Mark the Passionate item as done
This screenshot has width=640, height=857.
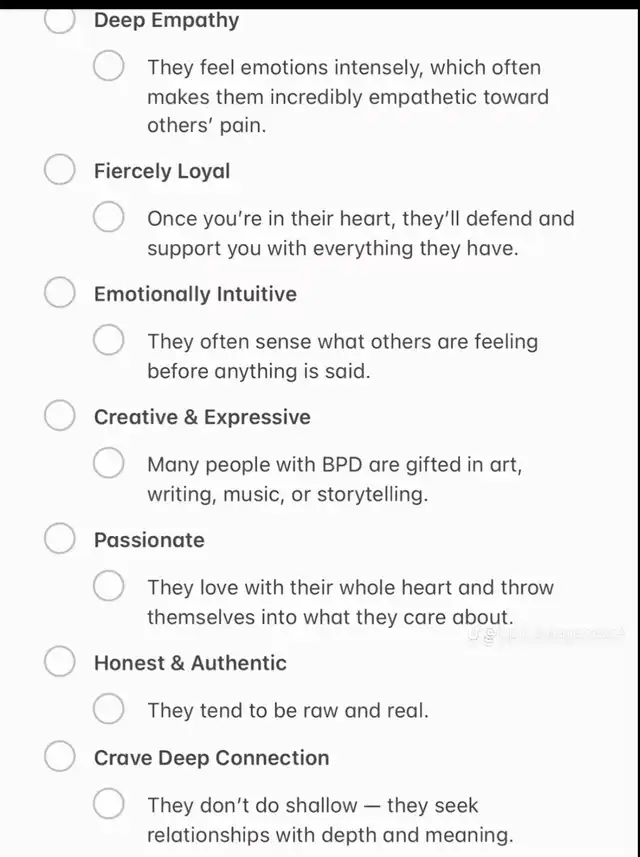point(60,538)
